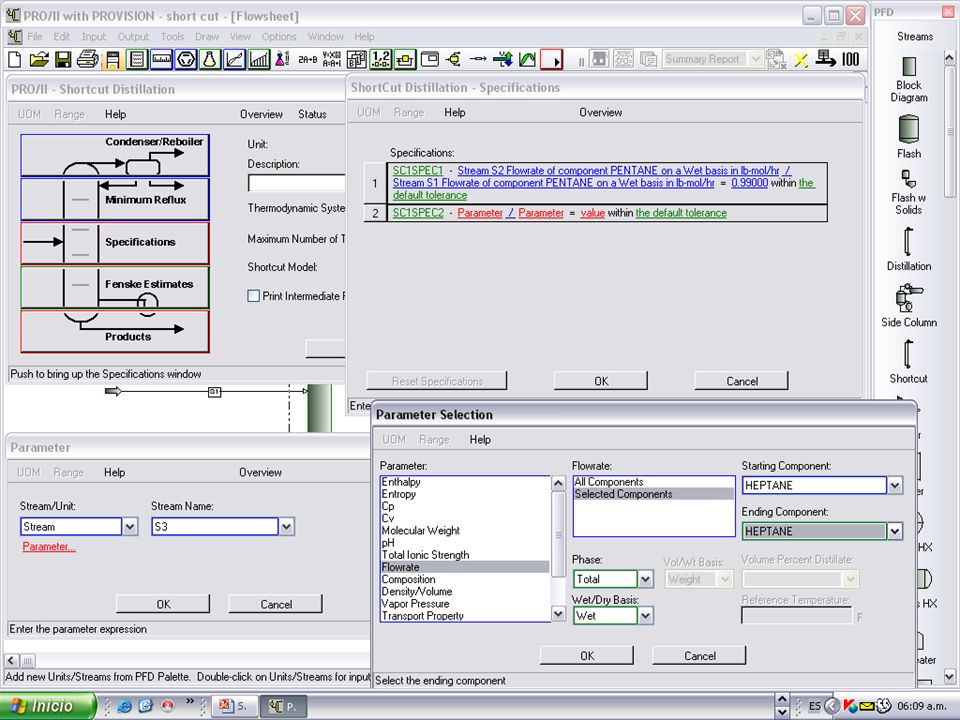Open Condenser/Reboiler section of shortcut column
Screen dimensions: 960x720
(x=114, y=156)
